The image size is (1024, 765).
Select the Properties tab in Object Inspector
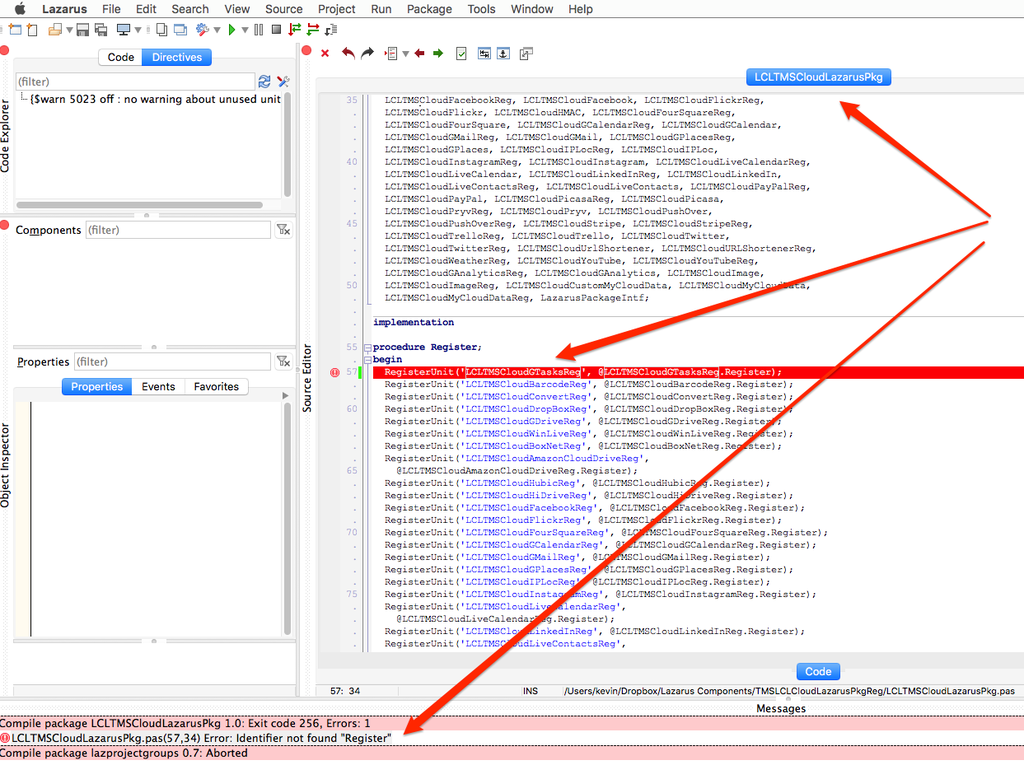(x=97, y=387)
